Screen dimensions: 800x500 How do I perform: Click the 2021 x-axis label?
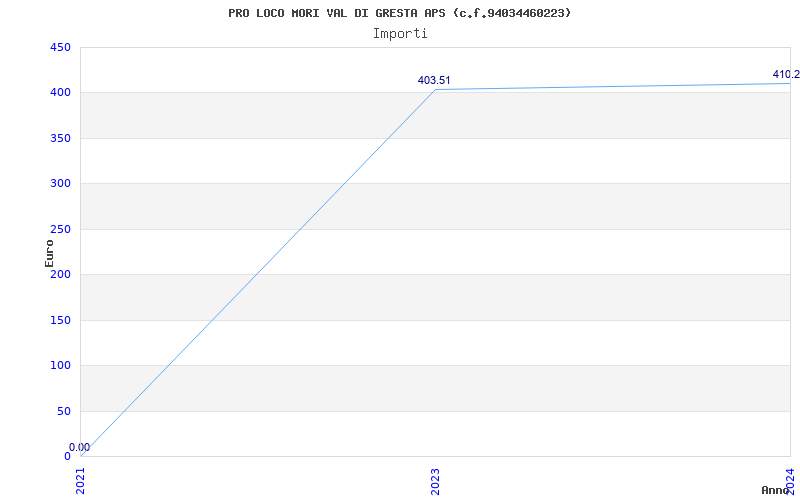[x=81, y=481]
